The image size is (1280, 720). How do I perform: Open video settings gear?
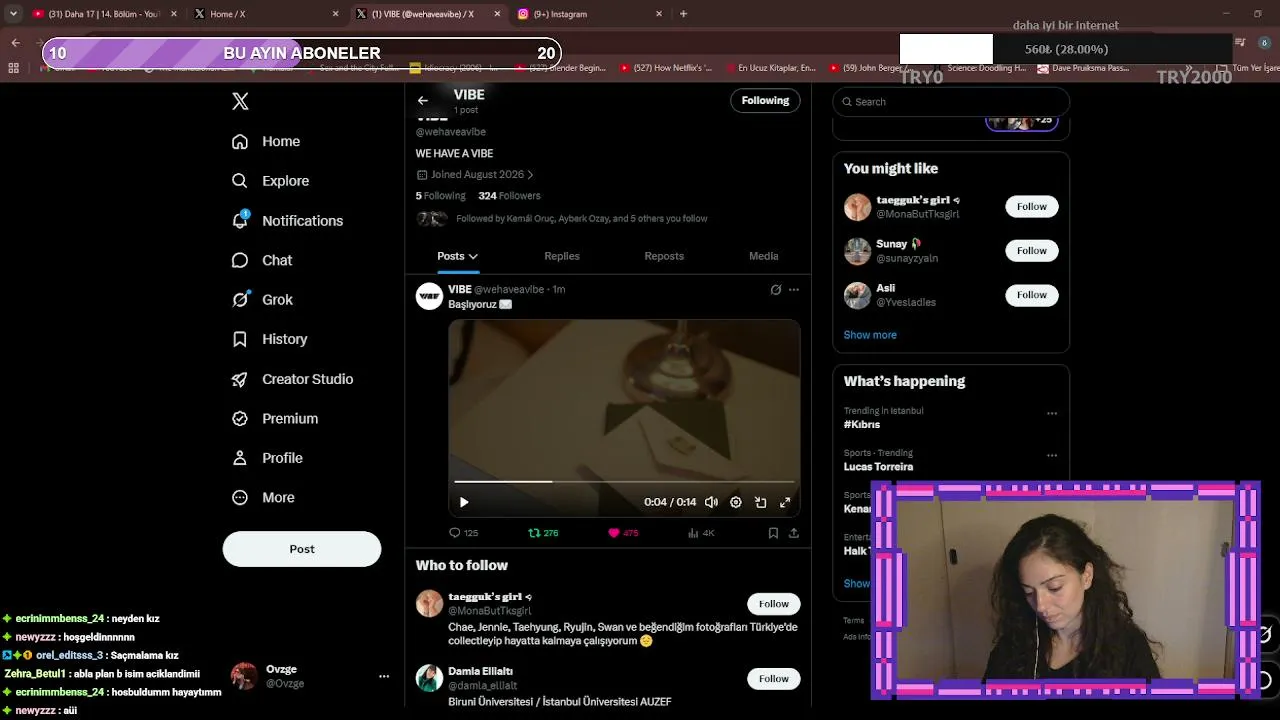(x=736, y=502)
